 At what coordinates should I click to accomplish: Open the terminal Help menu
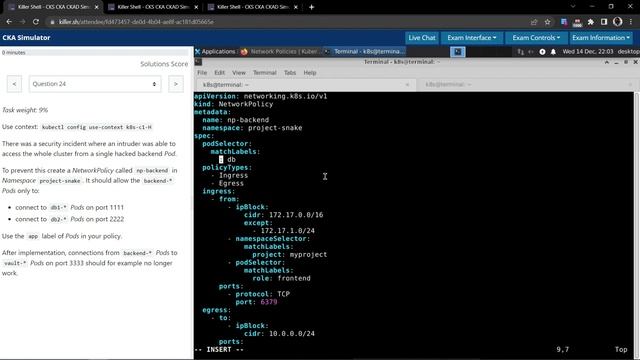click(310, 73)
